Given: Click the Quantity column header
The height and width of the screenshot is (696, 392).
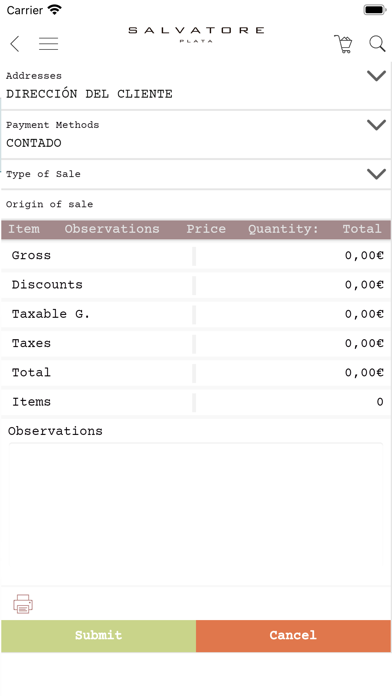Looking at the screenshot, I should [283, 229].
